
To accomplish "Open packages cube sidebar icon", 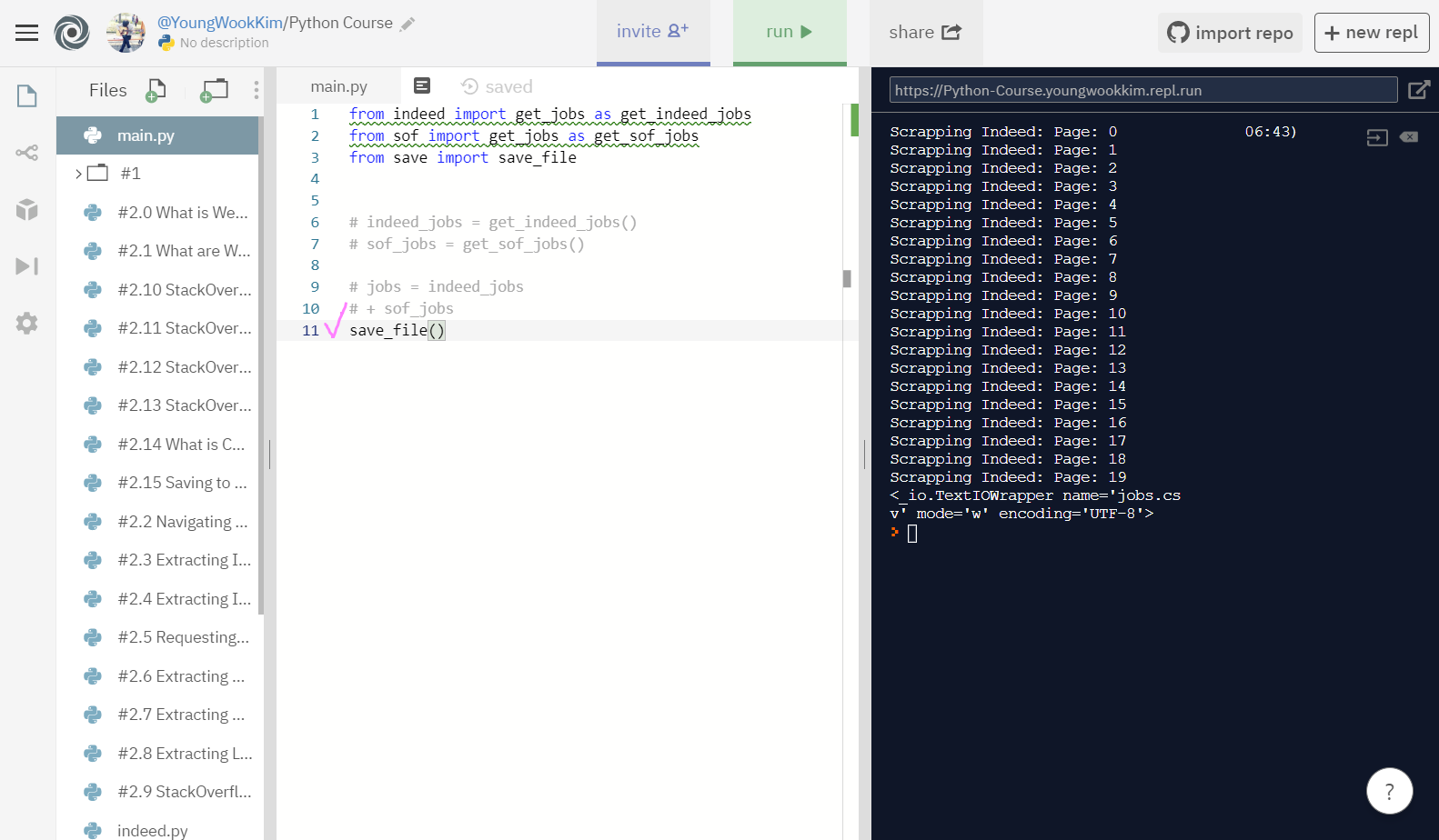I will [x=27, y=209].
